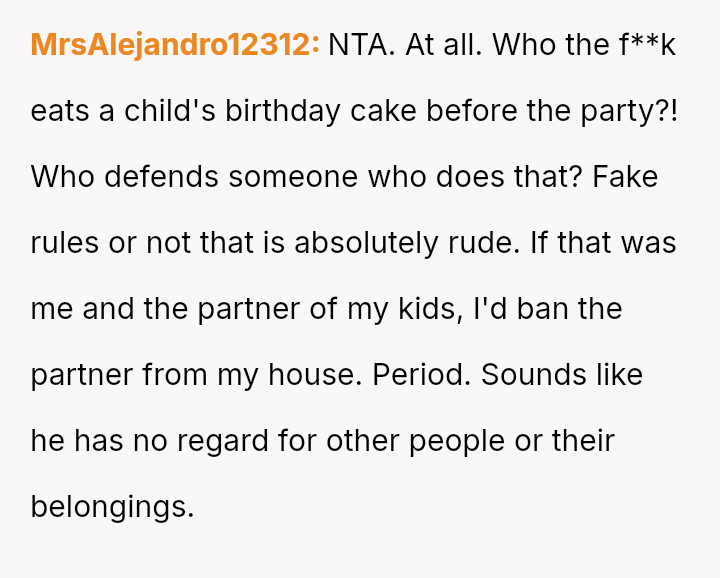Image resolution: width=720 pixels, height=578 pixels.
Task: Click the word "rules" in the comment
Action: pyautogui.click(x=64, y=243)
